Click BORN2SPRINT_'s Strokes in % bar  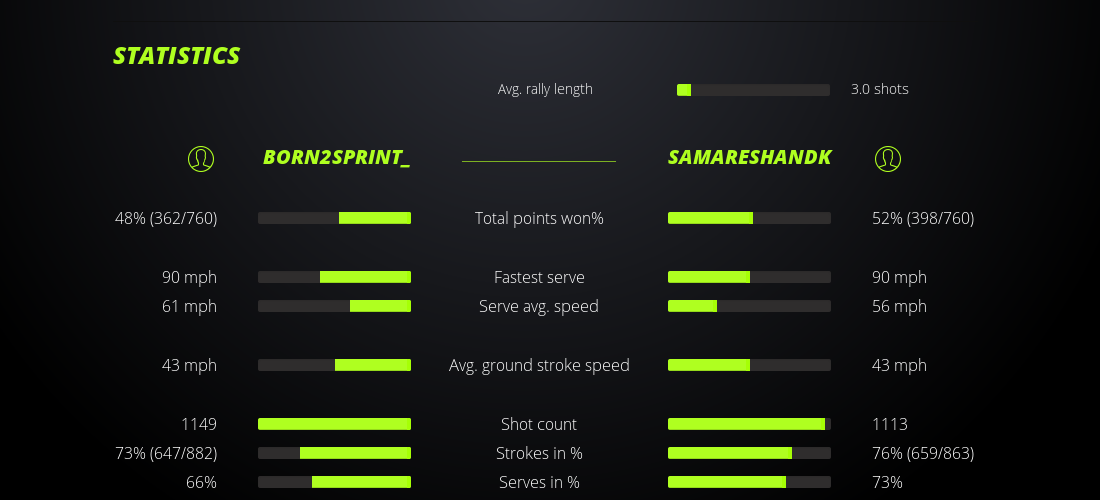tap(334, 453)
